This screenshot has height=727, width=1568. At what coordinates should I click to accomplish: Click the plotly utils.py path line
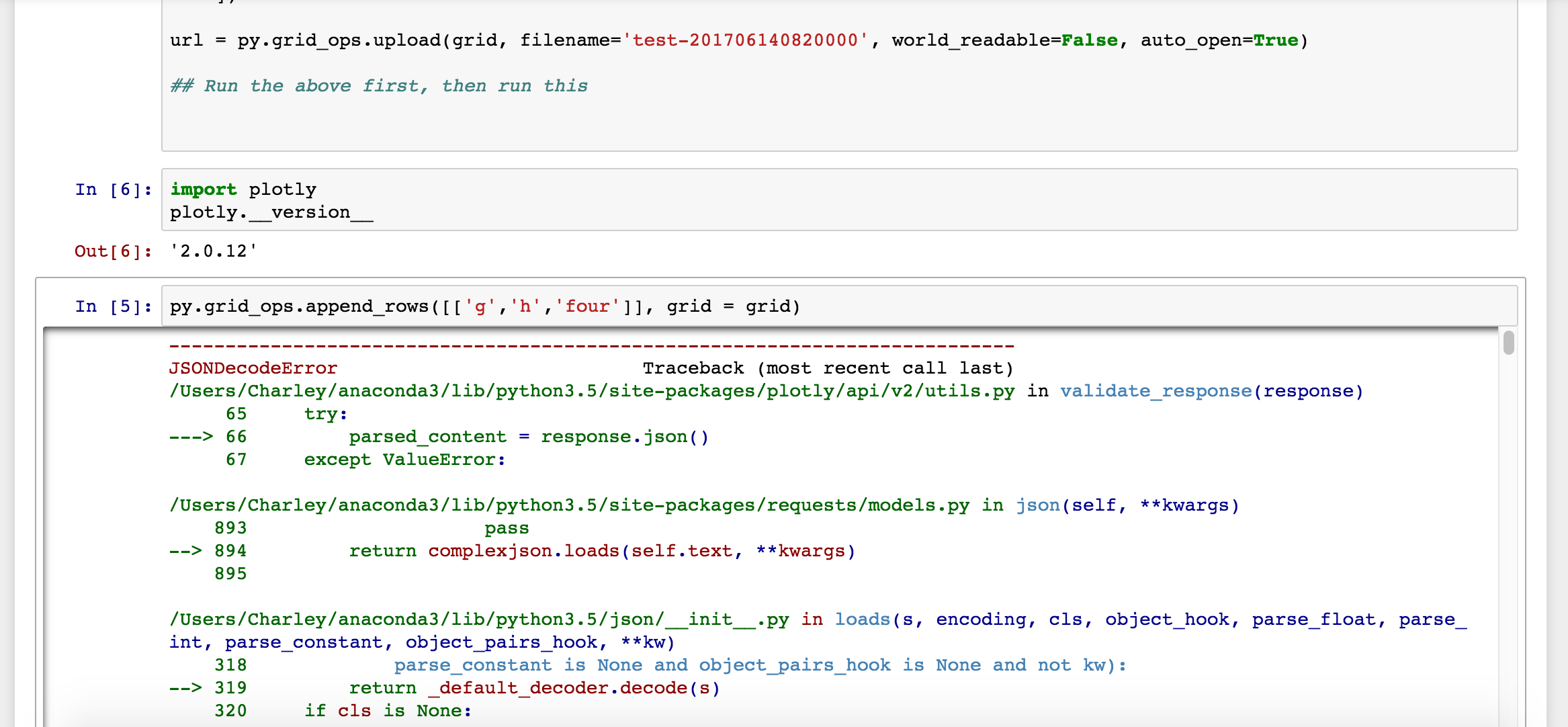tap(766, 391)
